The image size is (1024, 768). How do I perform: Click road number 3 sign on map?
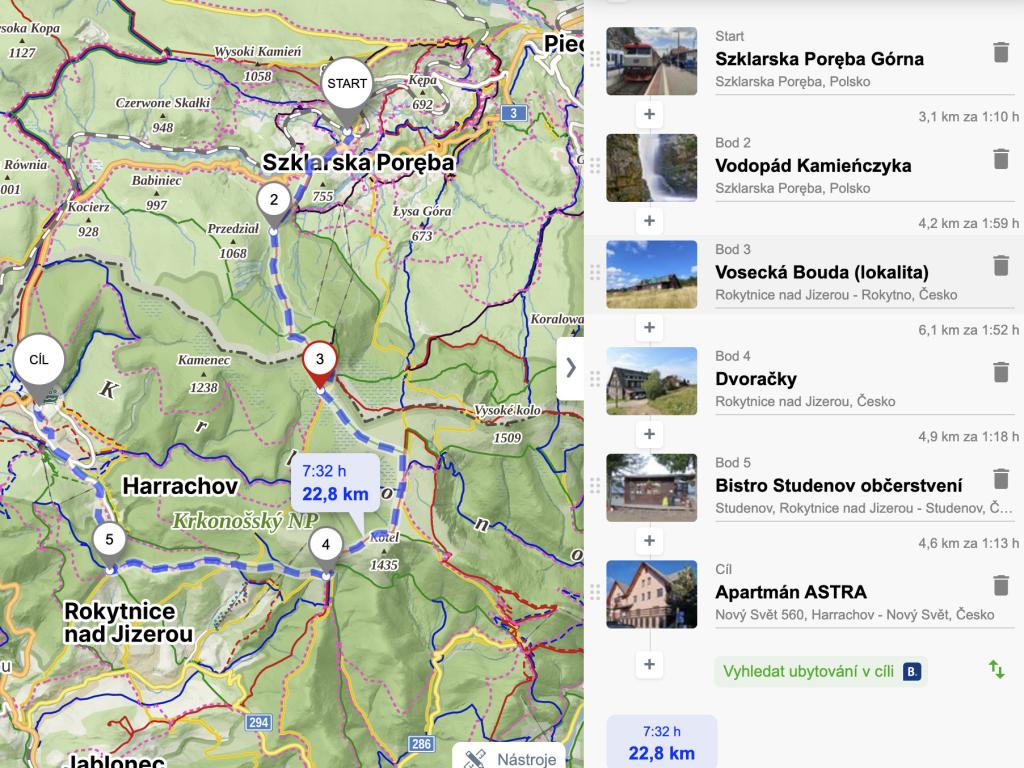[513, 113]
